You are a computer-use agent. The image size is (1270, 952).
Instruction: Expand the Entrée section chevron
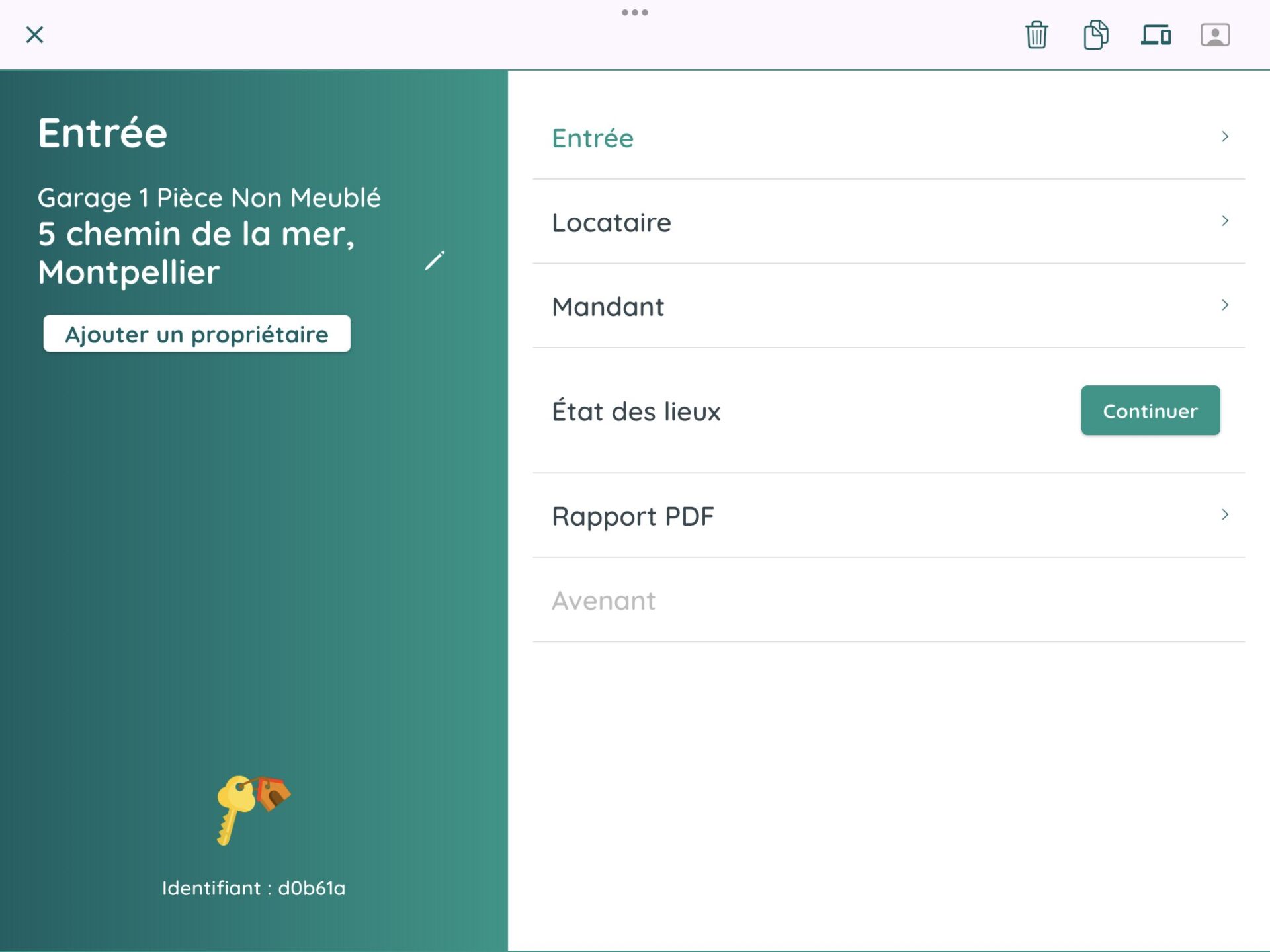[x=1225, y=137]
